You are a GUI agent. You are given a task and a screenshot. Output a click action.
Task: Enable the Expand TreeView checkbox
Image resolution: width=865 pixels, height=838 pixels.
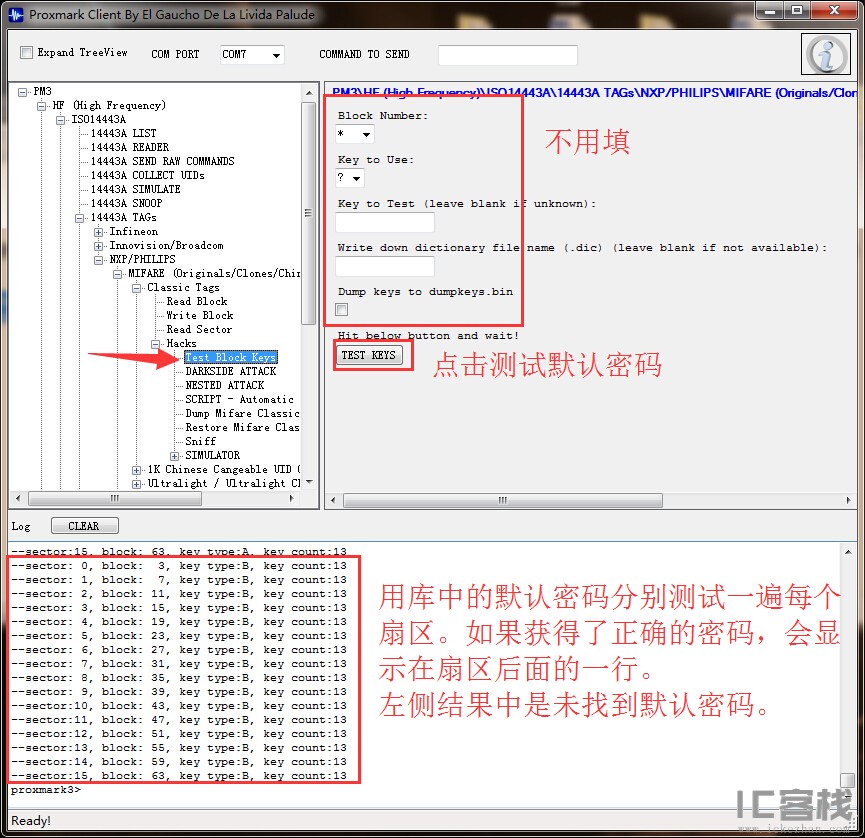26,52
